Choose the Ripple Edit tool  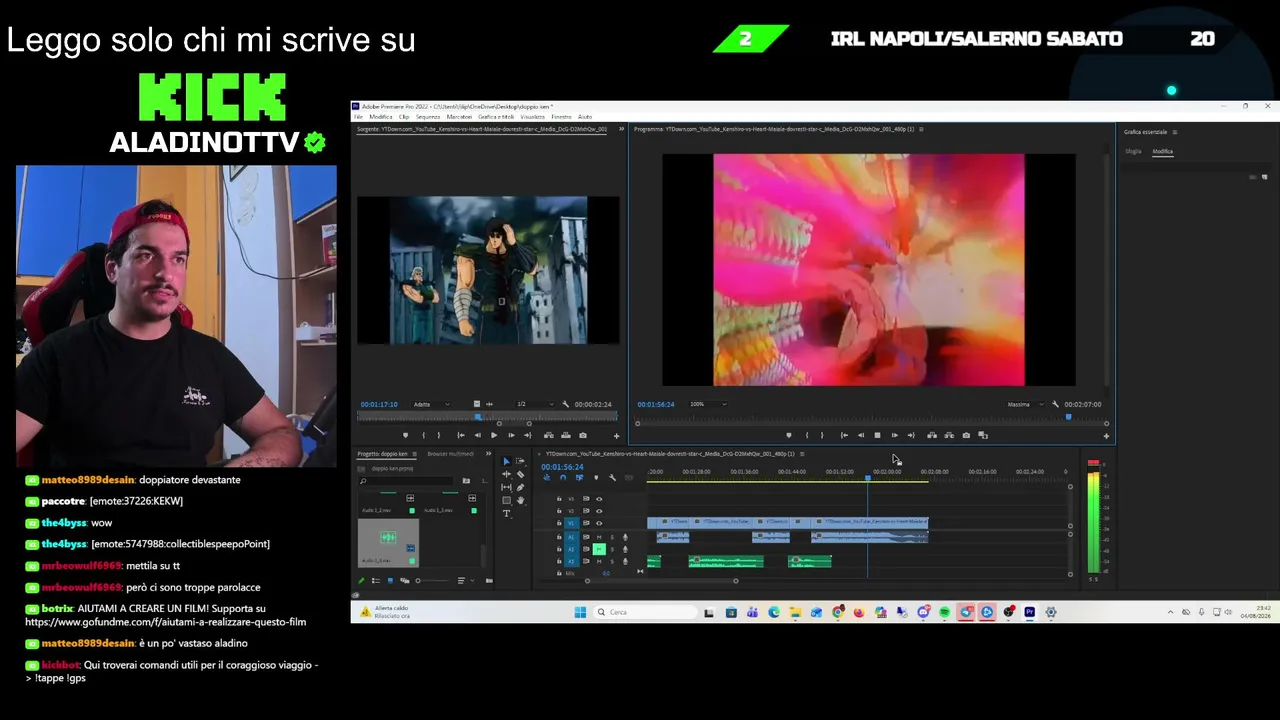[x=506, y=474]
